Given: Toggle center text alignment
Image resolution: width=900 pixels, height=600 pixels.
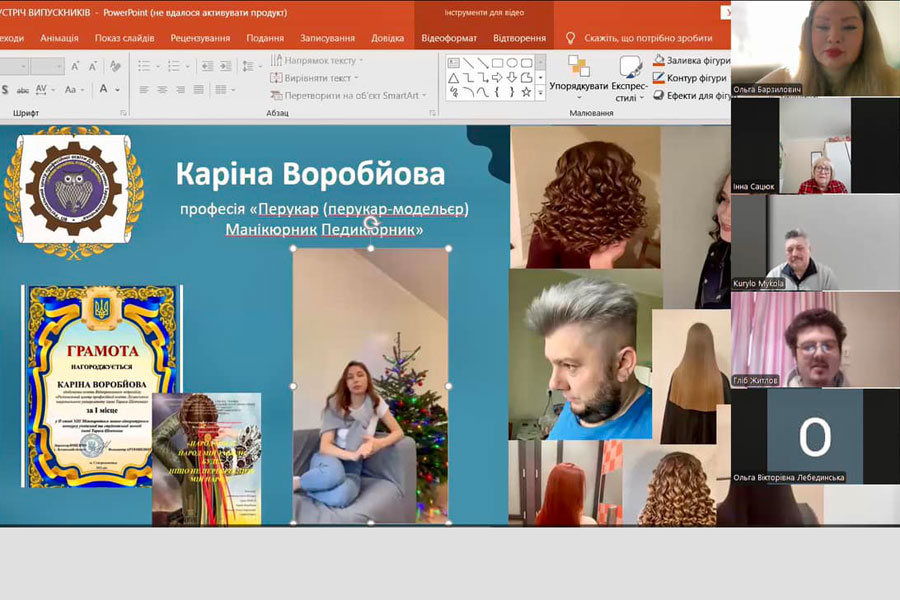Looking at the screenshot, I should point(162,90).
